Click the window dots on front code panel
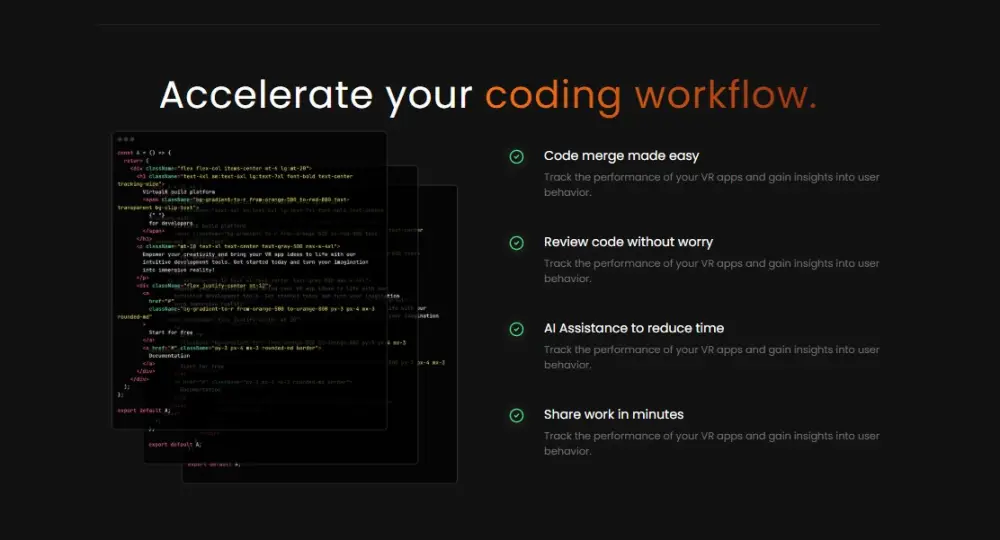 (x=126, y=139)
